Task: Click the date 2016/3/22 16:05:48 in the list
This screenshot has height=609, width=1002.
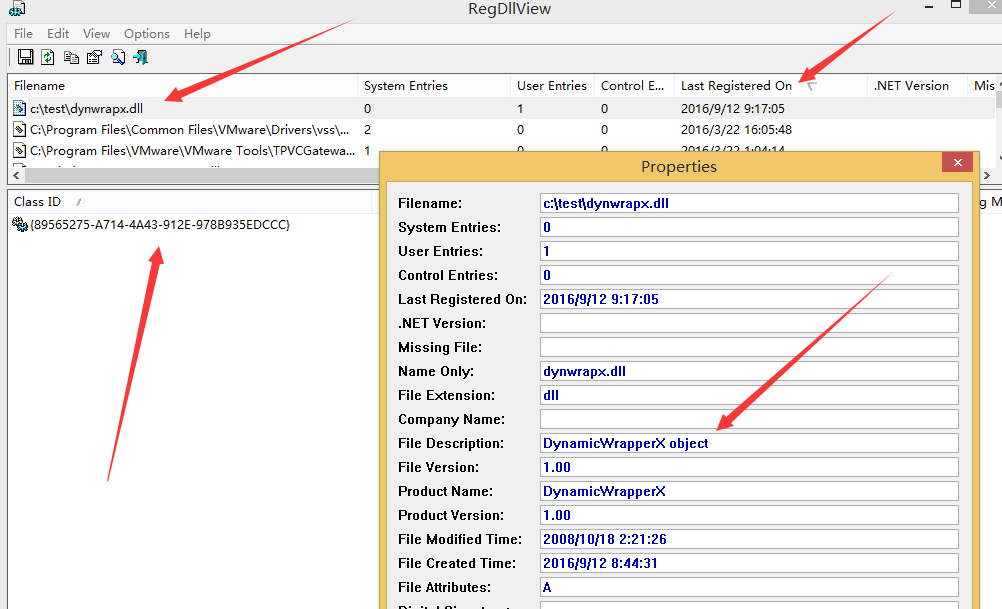Action: click(736, 130)
